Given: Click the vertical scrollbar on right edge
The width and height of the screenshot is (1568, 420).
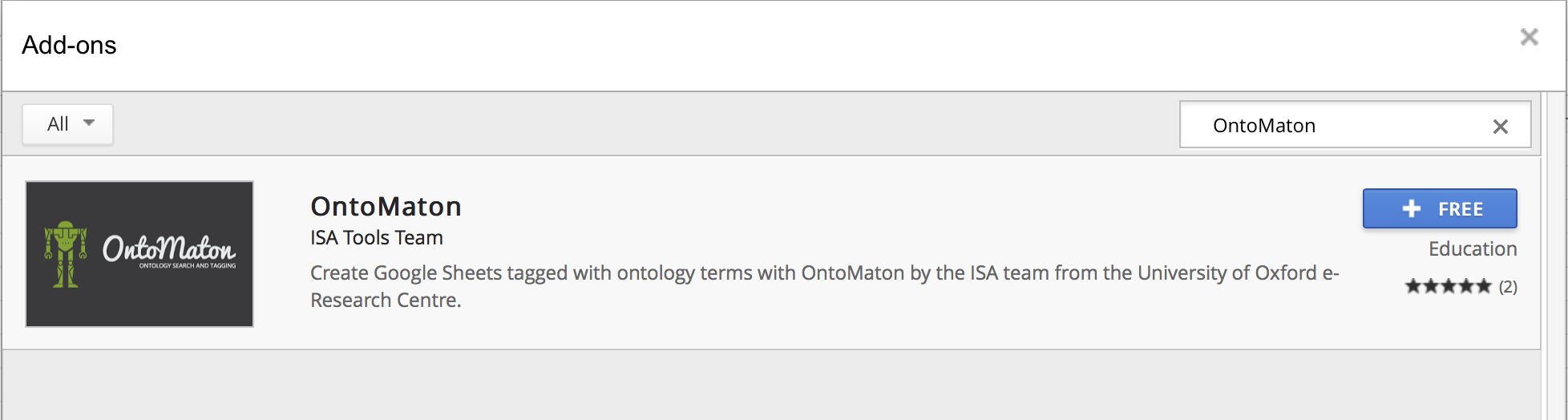Looking at the screenshot, I should tap(1554, 256).
